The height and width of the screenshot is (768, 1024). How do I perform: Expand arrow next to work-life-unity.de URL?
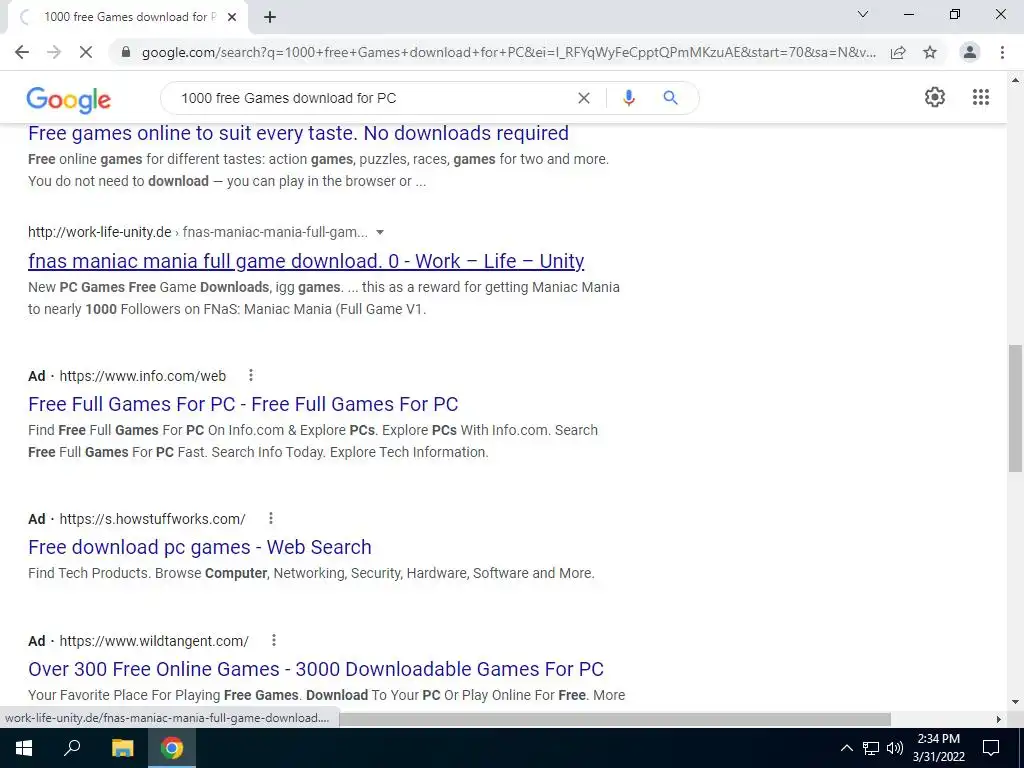380,232
